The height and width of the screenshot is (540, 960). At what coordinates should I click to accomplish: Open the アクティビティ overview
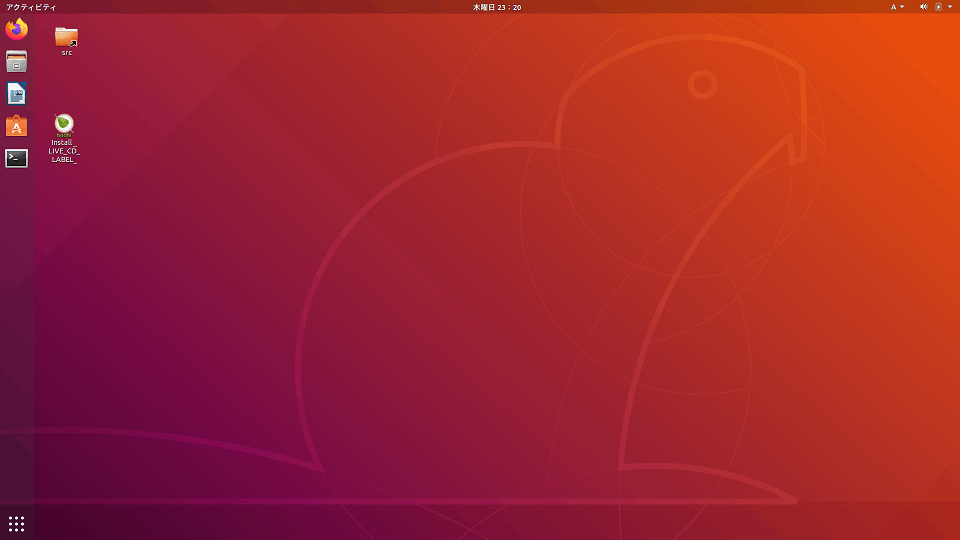click(x=31, y=7)
